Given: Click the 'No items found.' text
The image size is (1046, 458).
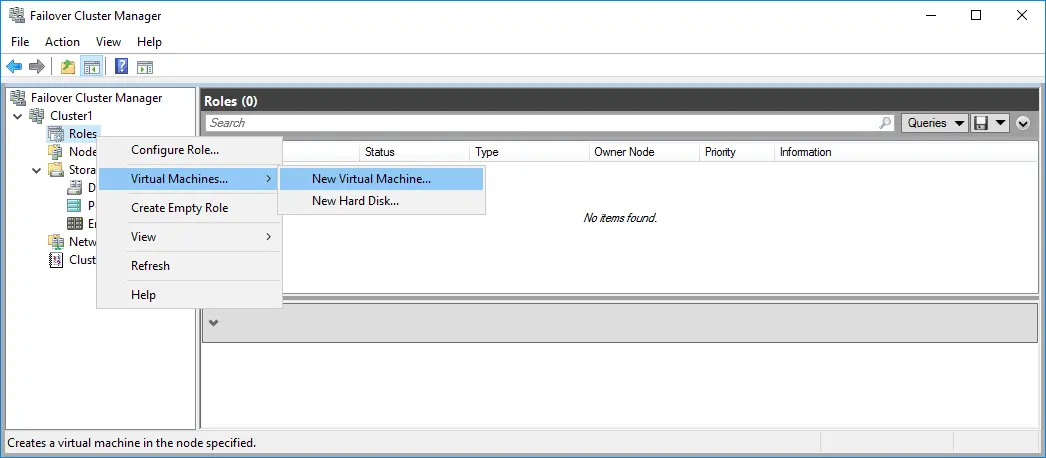Looking at the screenshot, I should click(x=620, y=218).
